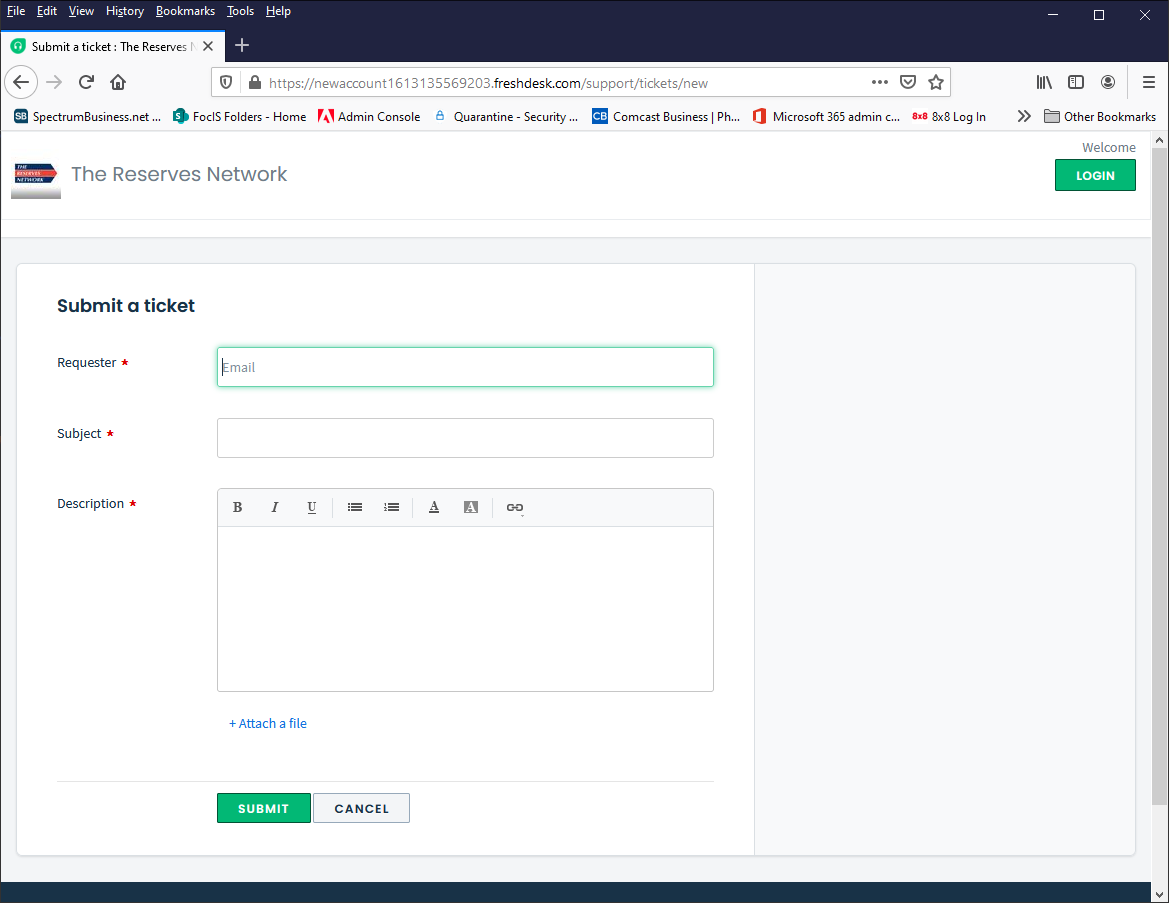The height and width of the screenshot is (903, 1169).
Task: Open the Firefox account menu
Action: point(1108,82)
